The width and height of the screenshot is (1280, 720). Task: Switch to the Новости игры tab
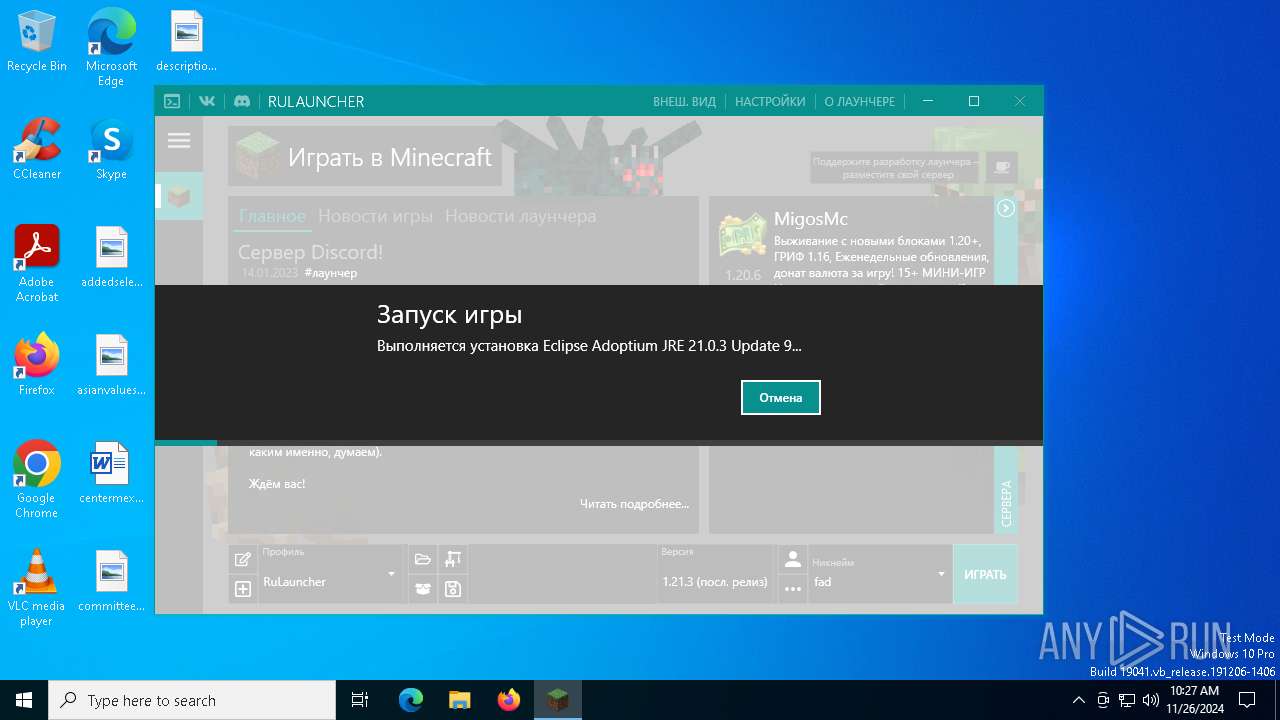point(375,216)
